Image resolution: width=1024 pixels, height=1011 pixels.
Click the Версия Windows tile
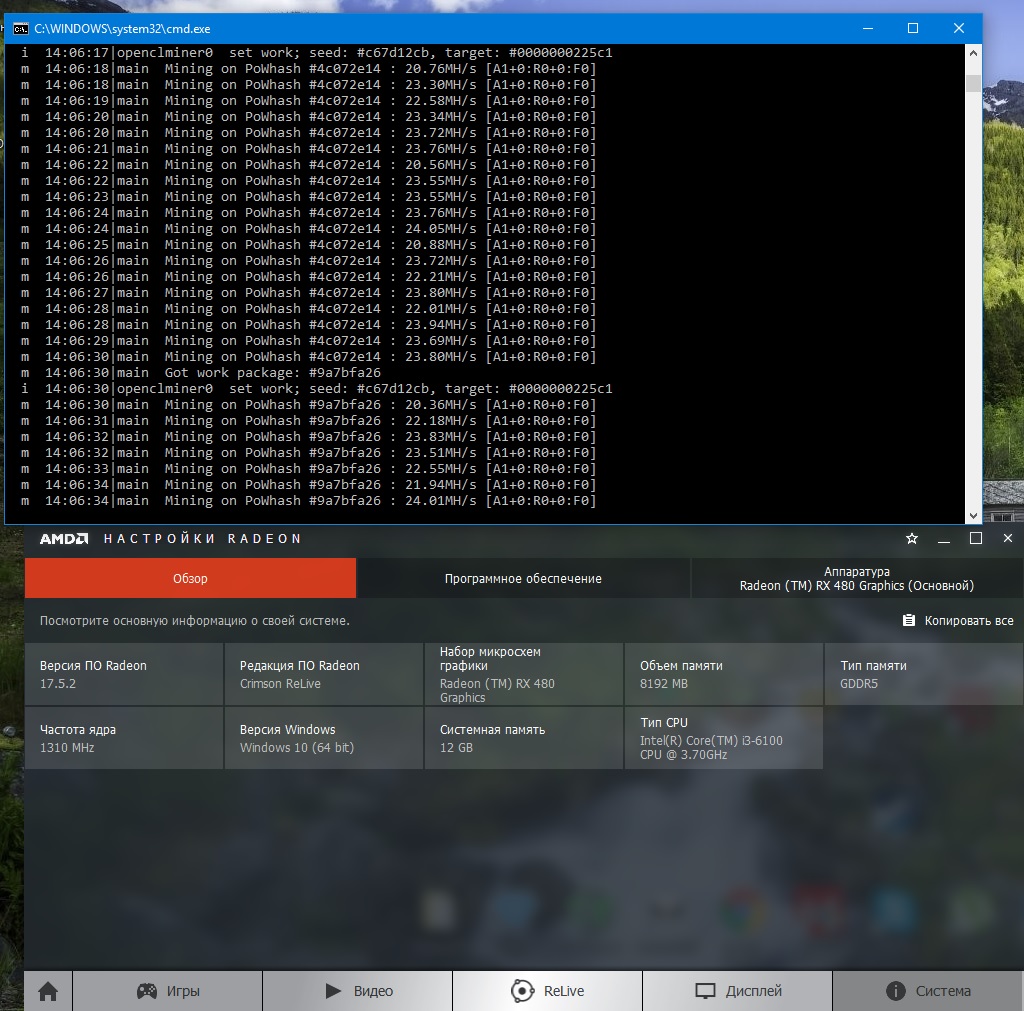[324, 738]
